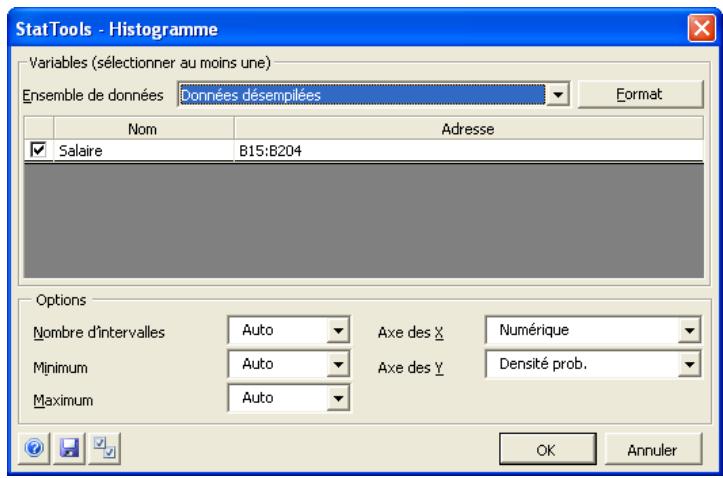Select the B15:B204 address cell

468,150
